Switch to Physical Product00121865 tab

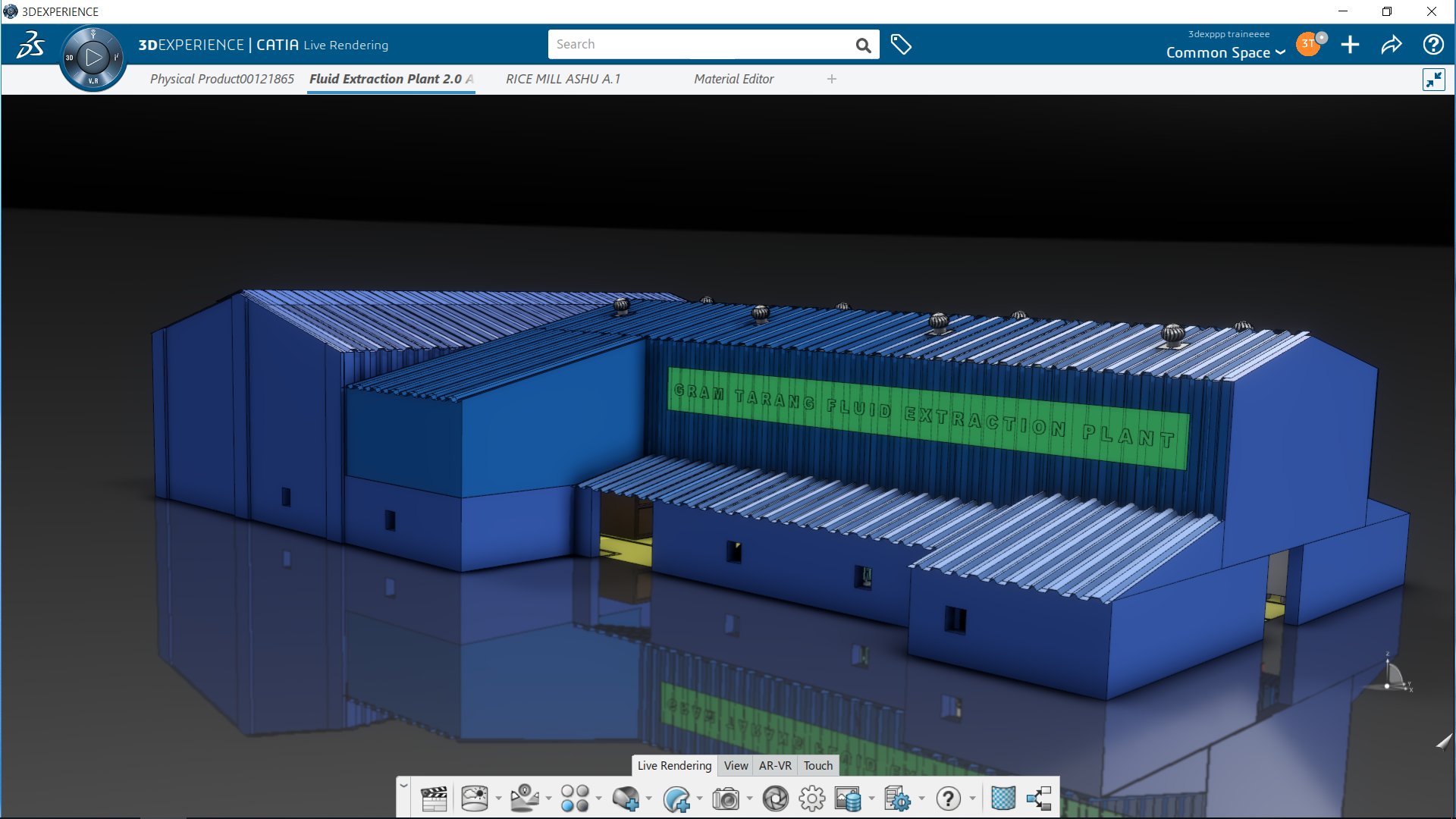tap(222, 79)
